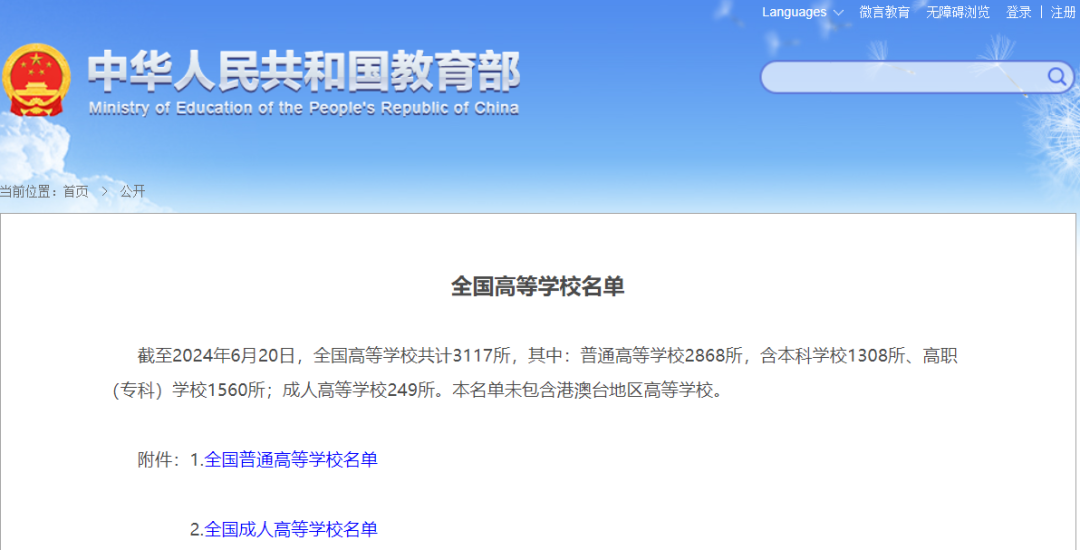Expand the chevron beside Languages

838,13
